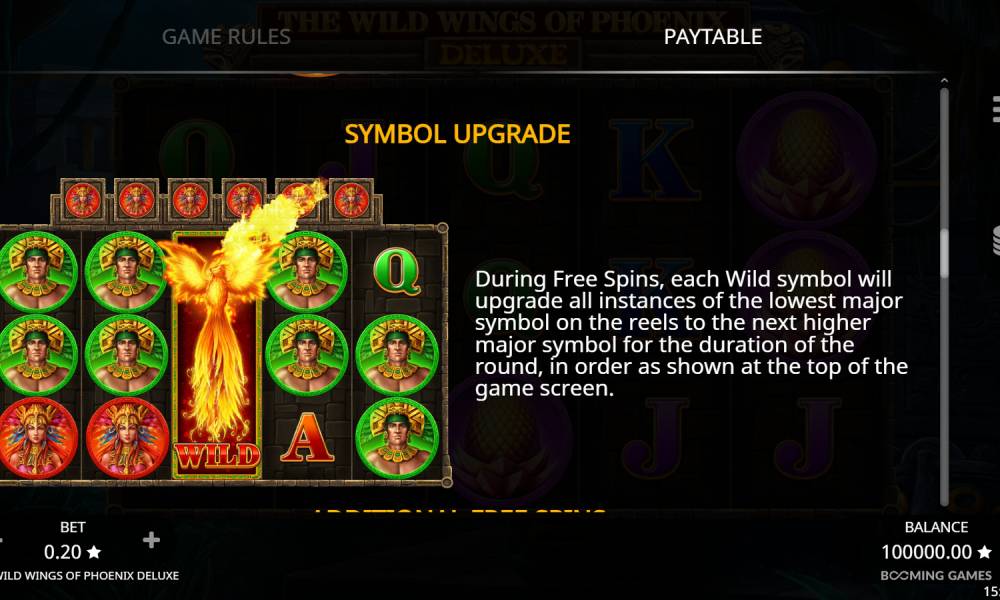Click the coin stack icon at the right edge
This screenshot has width=1000, height=600.
coord(996,240)
